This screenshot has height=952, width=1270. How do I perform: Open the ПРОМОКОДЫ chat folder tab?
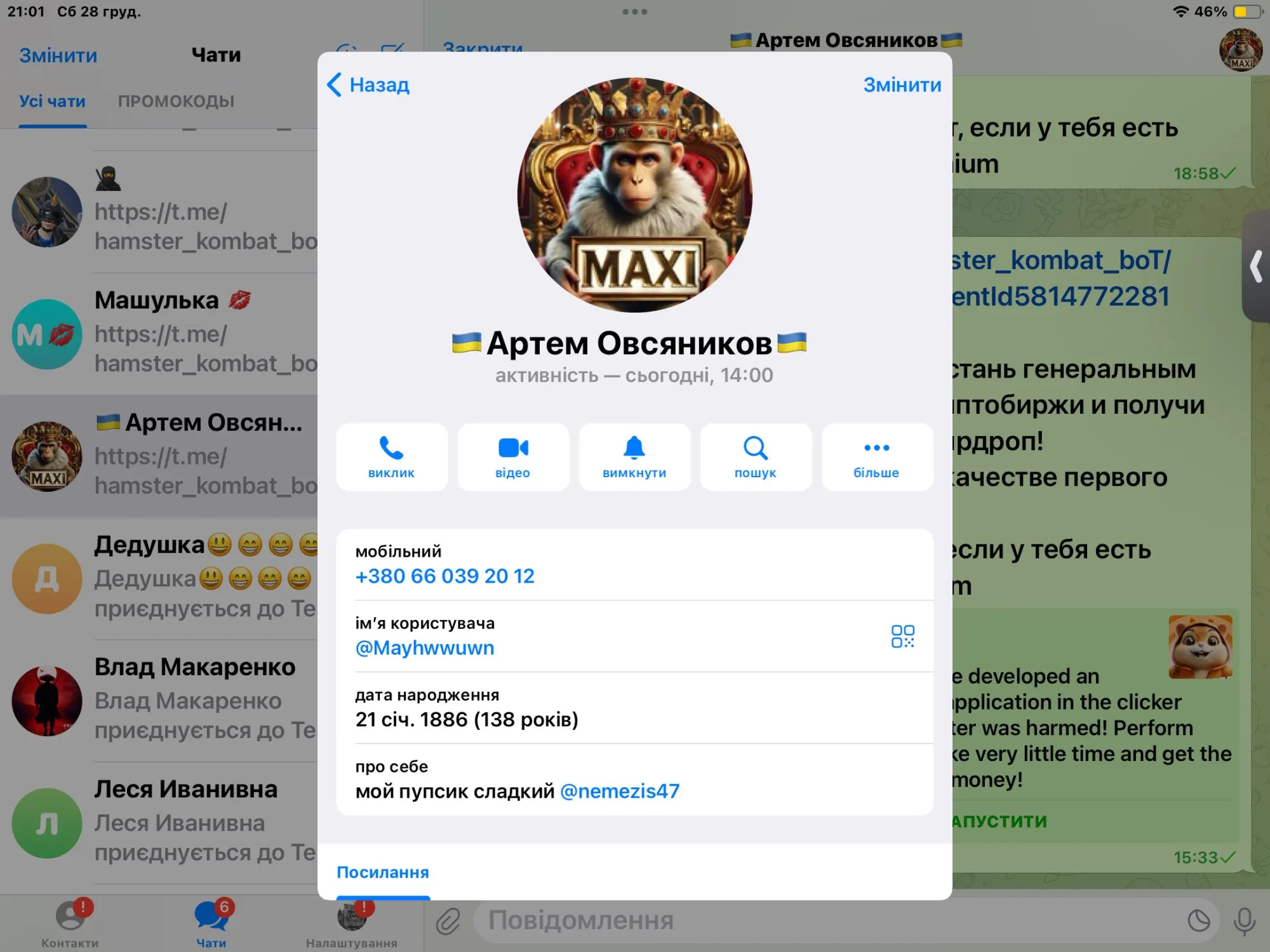tap(176, 101)
